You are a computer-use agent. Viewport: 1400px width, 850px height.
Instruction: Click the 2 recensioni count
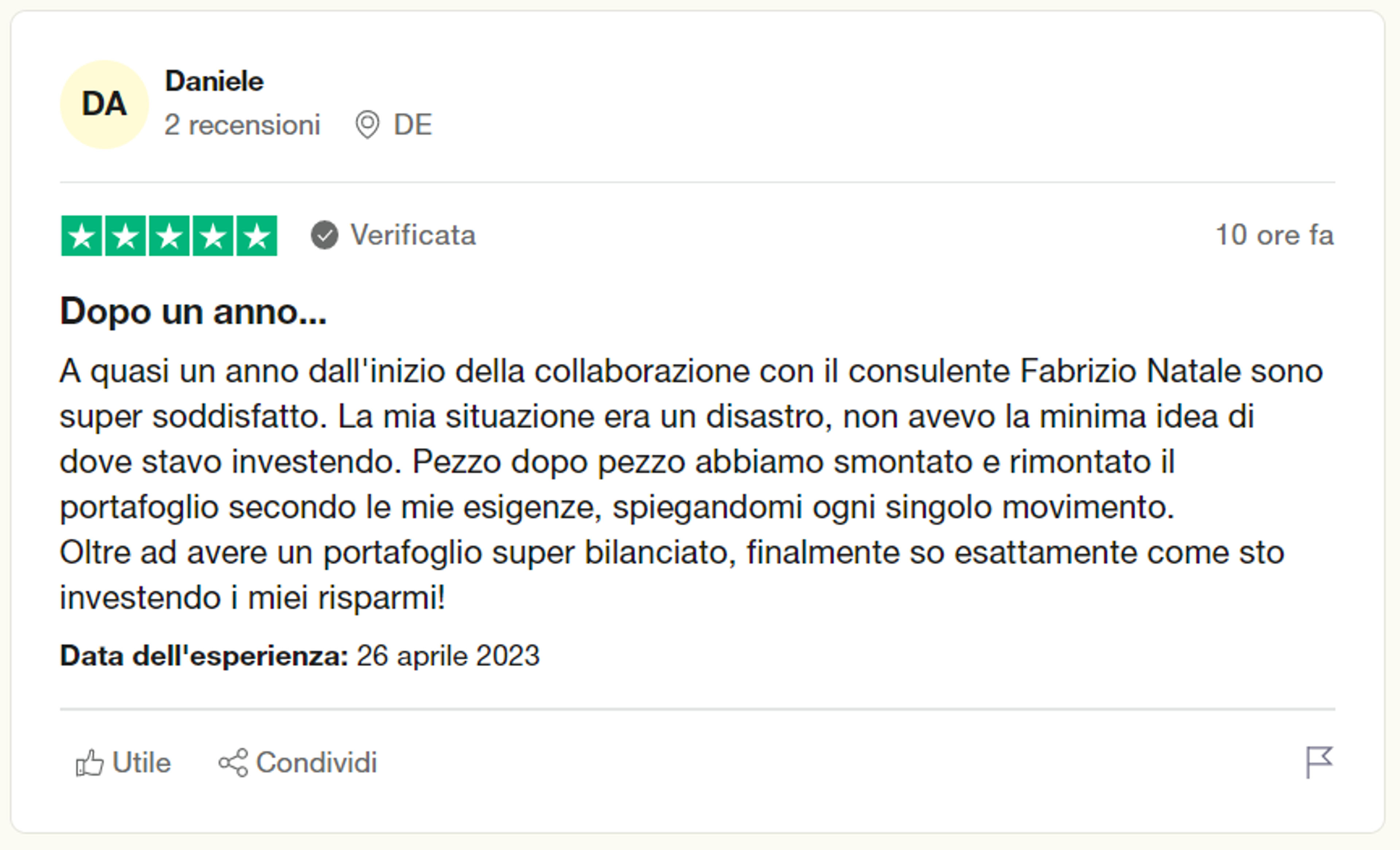(242, 125)
